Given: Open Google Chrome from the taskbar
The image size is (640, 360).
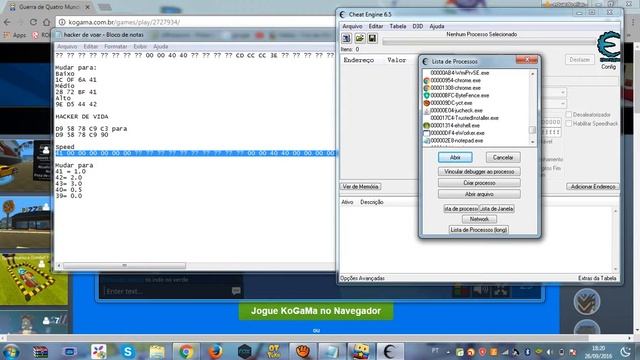Looking at the screenshot, I should pyautogui.click(x=186, y=351).
